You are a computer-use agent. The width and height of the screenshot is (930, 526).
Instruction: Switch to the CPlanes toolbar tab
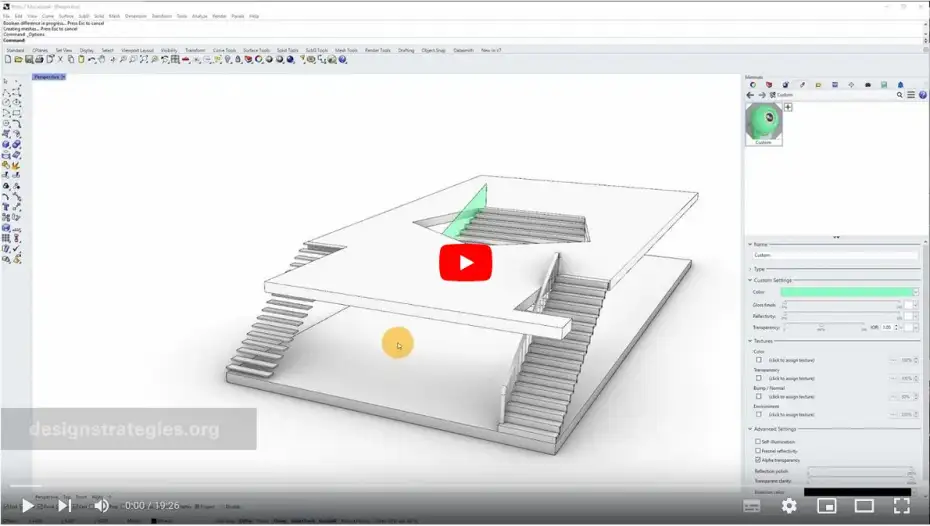[40, 50]
